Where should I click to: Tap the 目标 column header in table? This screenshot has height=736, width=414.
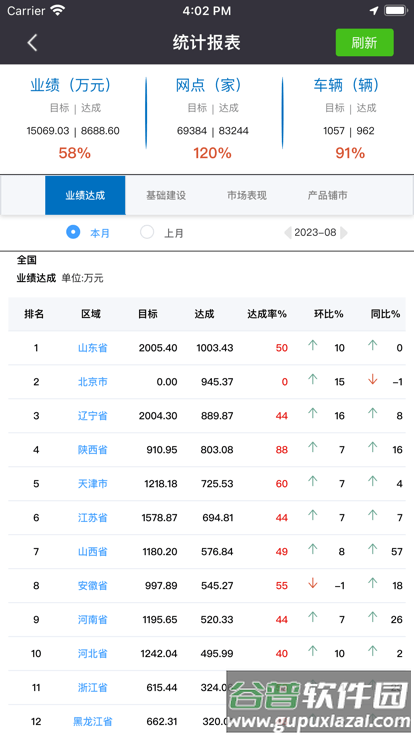point(148,314)
